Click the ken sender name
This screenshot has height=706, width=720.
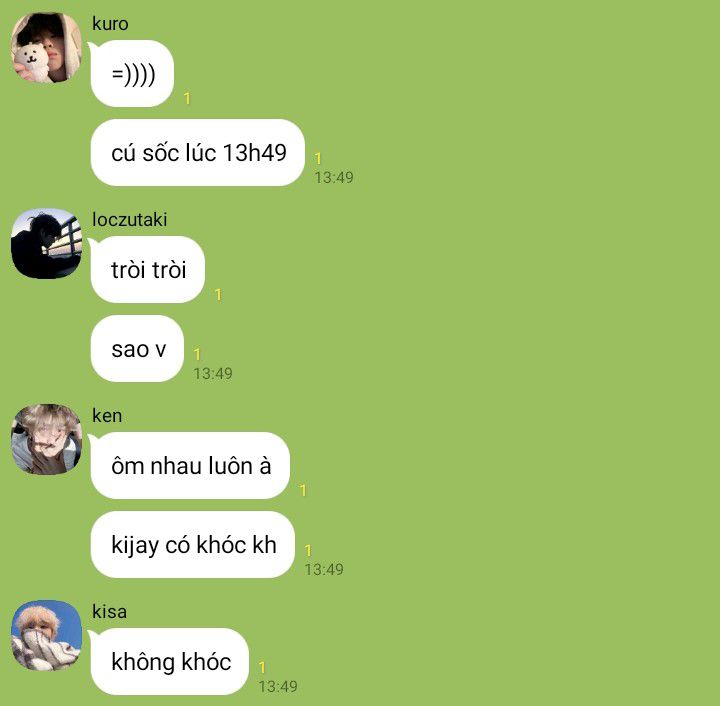tap(107, 415)
